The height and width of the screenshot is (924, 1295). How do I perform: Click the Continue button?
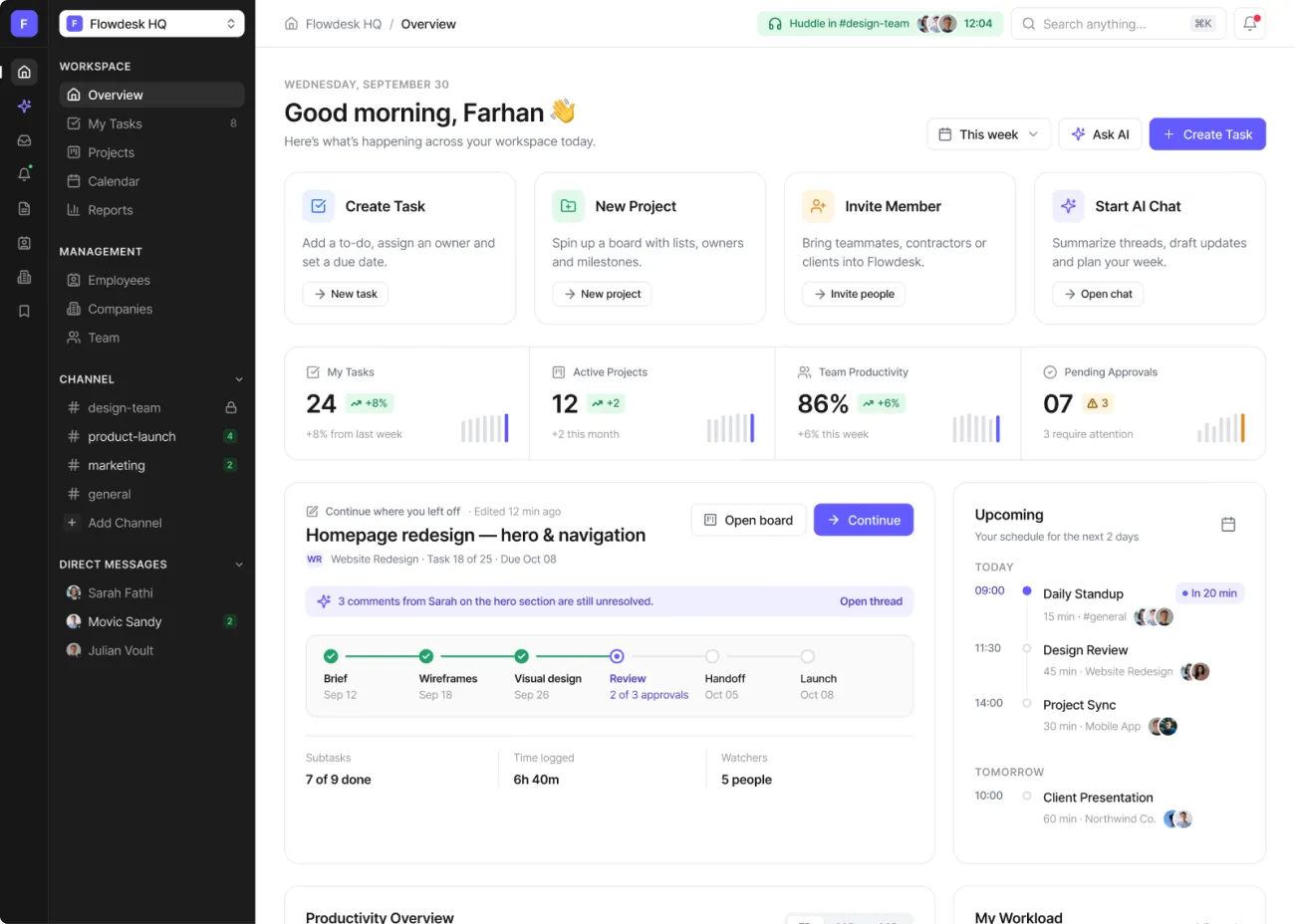point(864,520)
